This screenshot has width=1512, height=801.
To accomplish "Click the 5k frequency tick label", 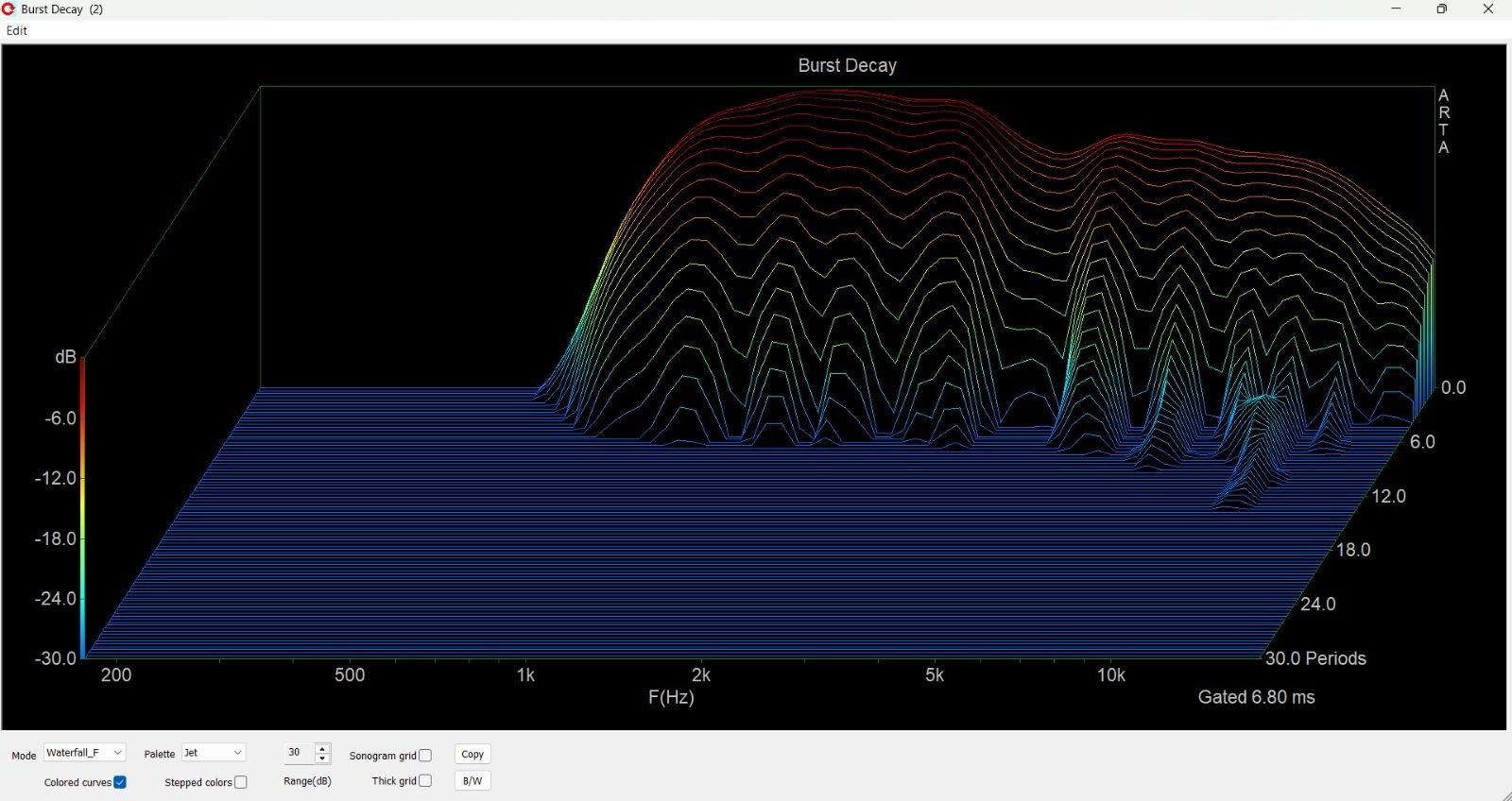I will coord(935,675).
